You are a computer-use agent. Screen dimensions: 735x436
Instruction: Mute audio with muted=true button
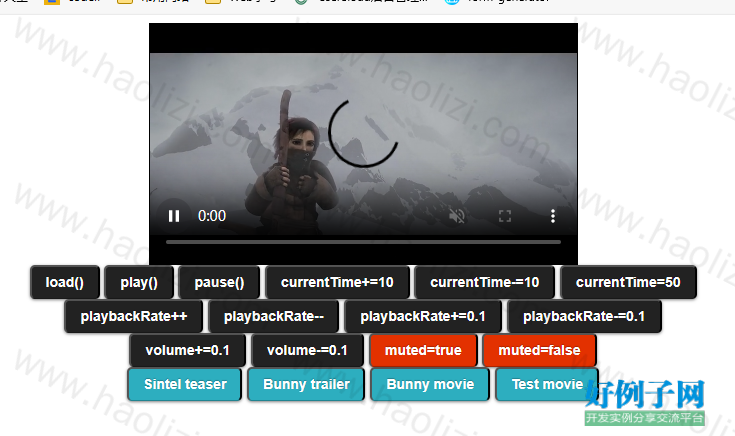423,350
